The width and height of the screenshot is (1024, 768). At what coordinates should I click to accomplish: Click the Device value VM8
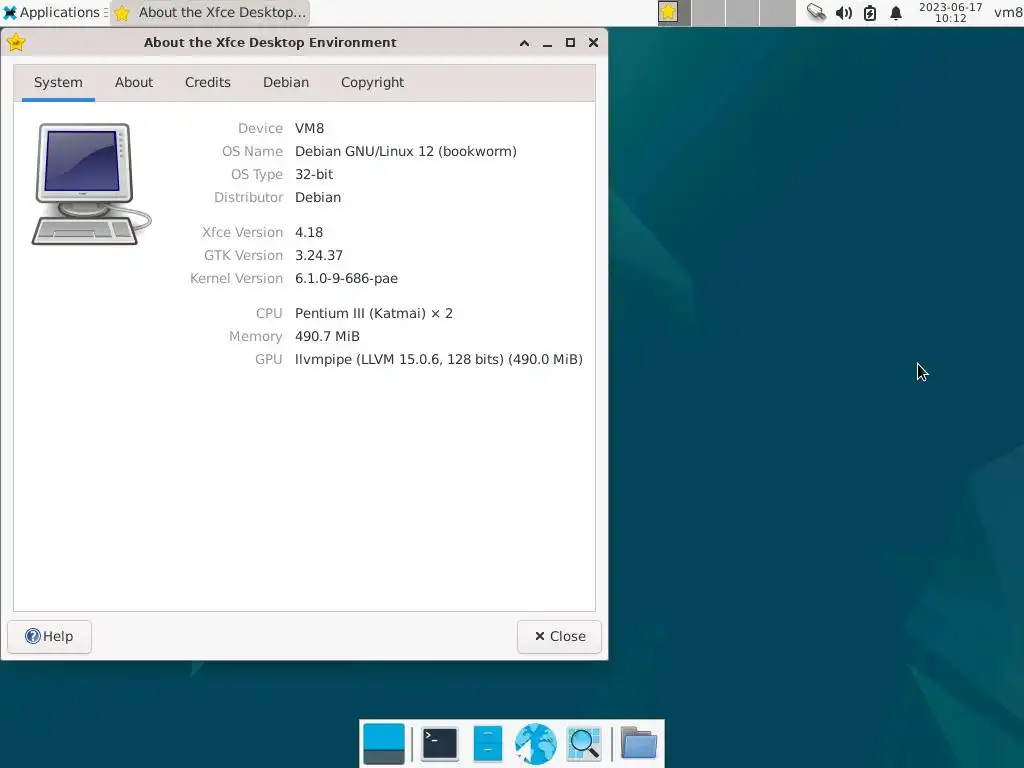310,129
